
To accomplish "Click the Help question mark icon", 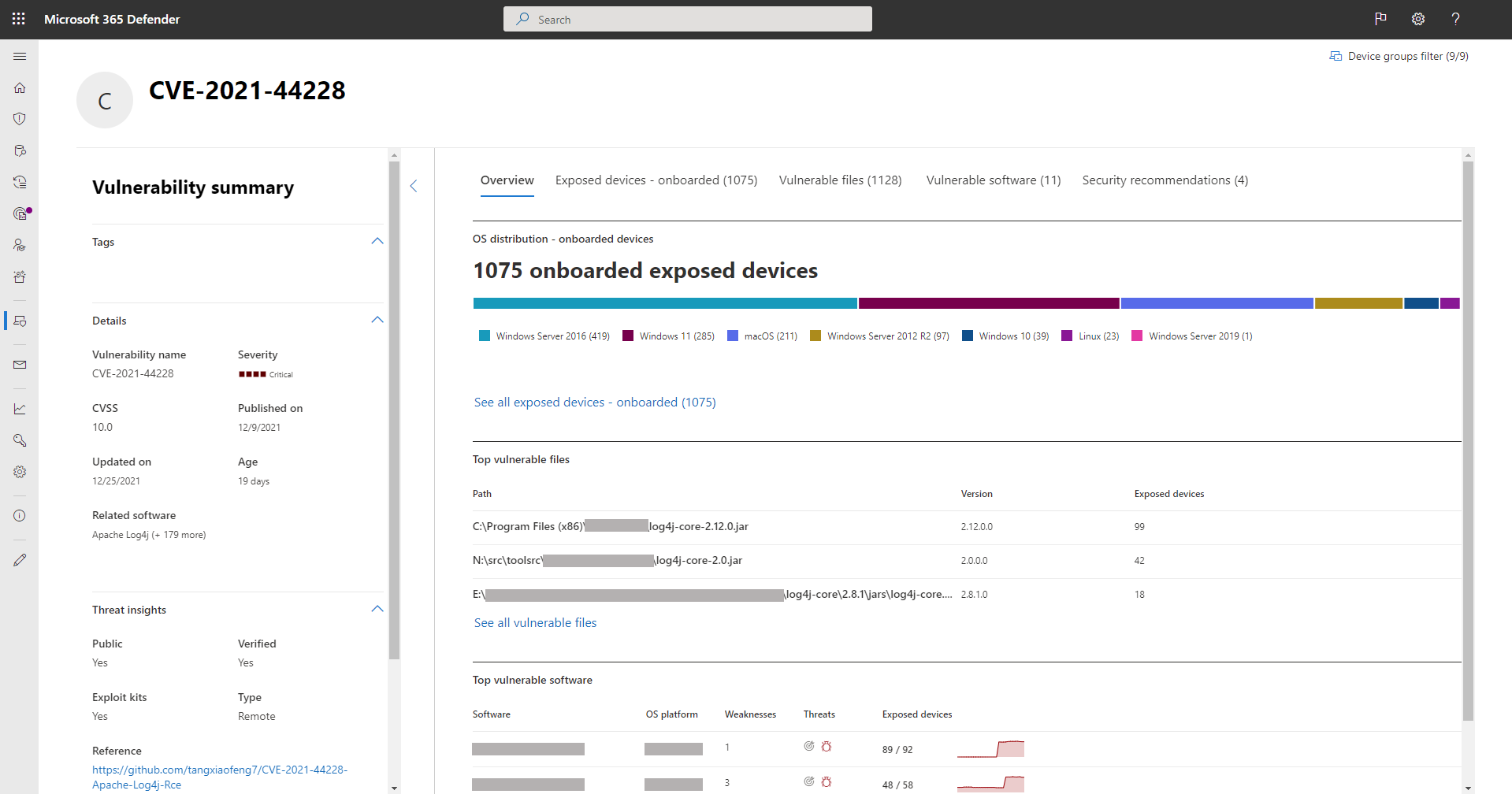I will (x=1455, y=19).
